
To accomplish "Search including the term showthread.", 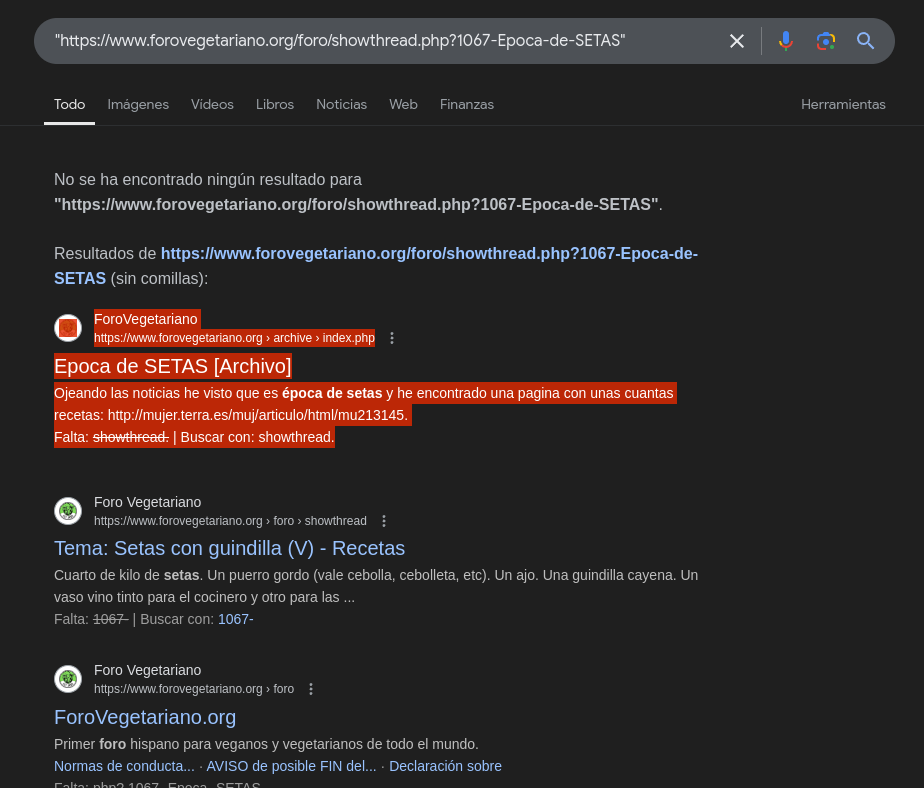I will [x=296, y=437].
